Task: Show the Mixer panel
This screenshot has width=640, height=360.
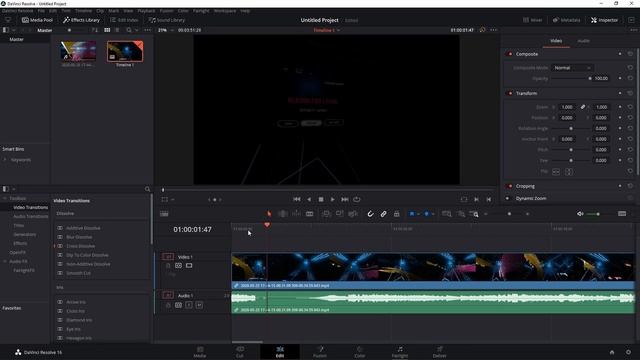Action: click(x=533, y=20)
